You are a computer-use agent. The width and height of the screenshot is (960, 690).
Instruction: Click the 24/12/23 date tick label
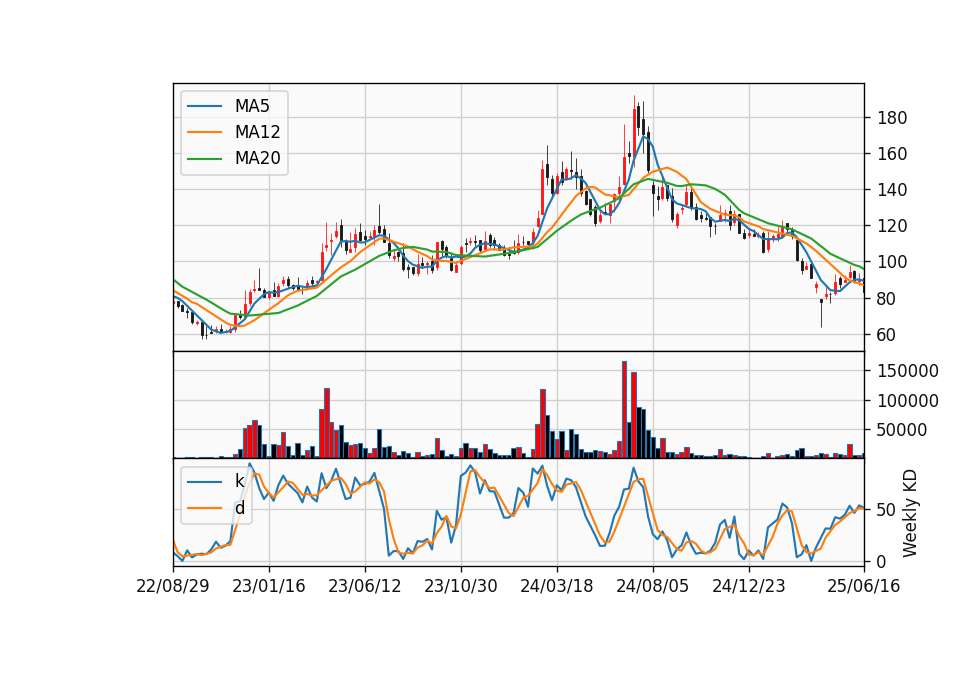click(x=749, y=586)
